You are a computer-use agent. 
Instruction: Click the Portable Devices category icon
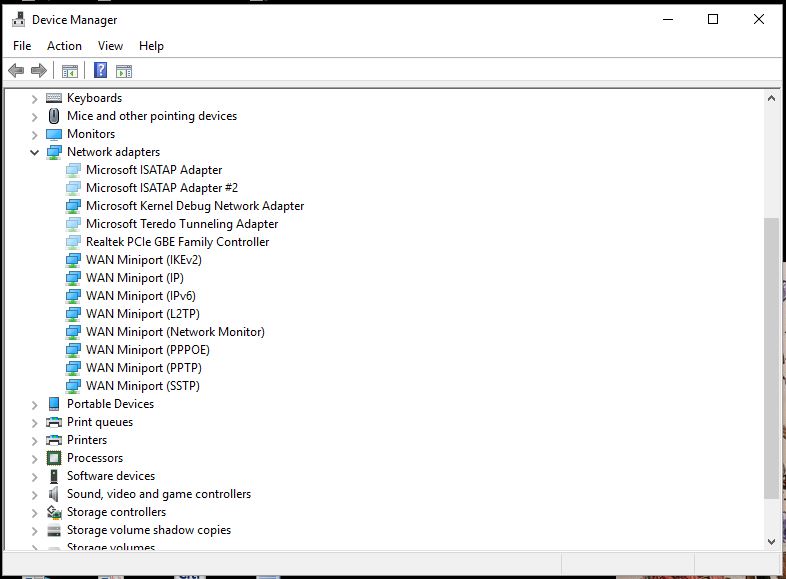54,404
